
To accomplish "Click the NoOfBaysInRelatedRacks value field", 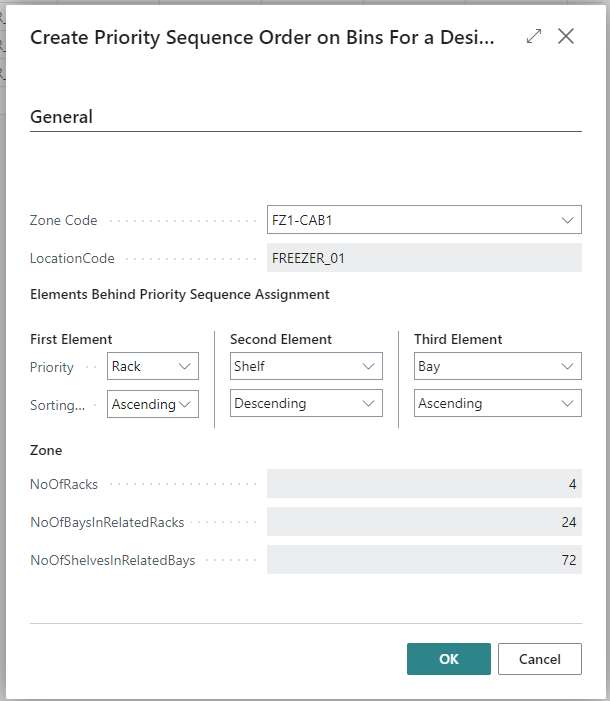I will coord(424,522).
